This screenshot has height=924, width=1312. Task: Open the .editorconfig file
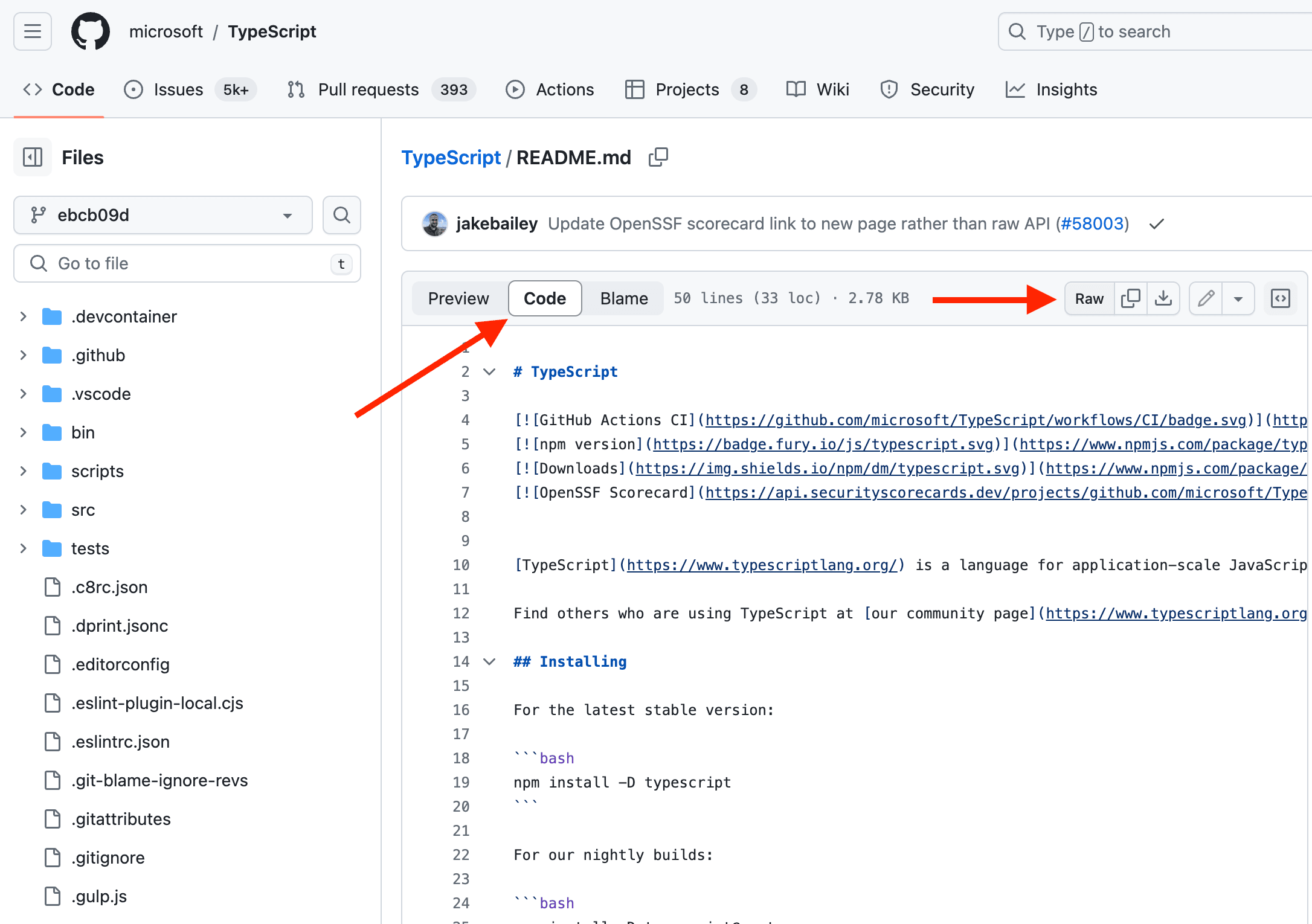click(120, 664)
